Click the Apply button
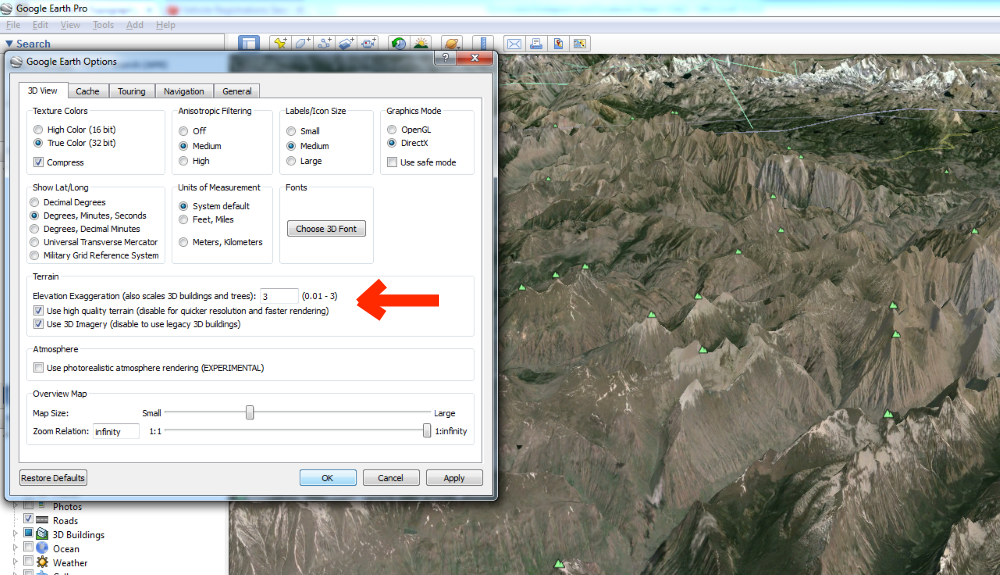 point(454,477)
